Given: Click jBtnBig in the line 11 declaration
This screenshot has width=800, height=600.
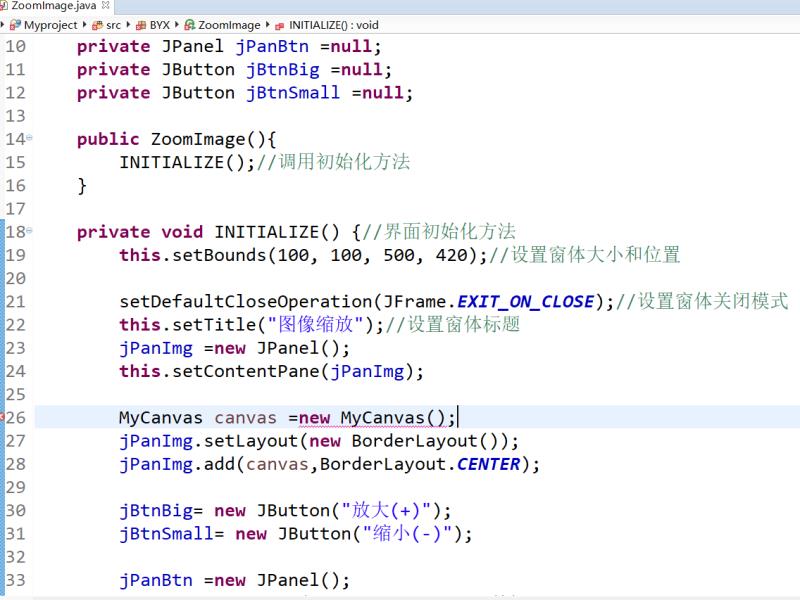Looking at the screenshot, I should pyautogui.click(x=283, y=70).
